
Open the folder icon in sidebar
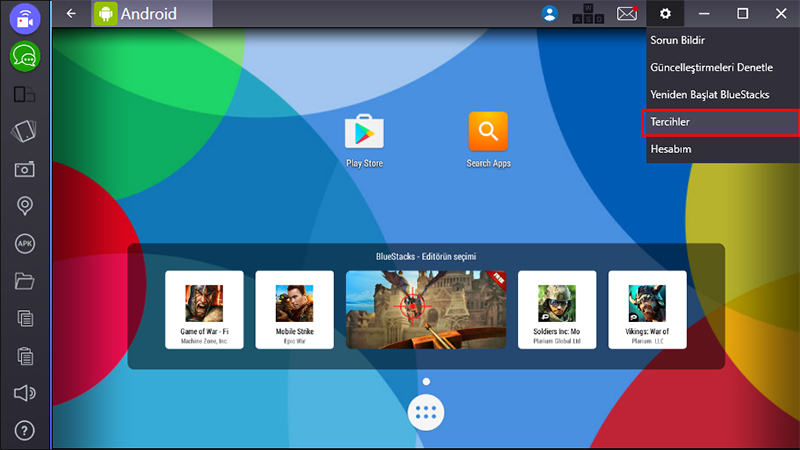point(25,281)
